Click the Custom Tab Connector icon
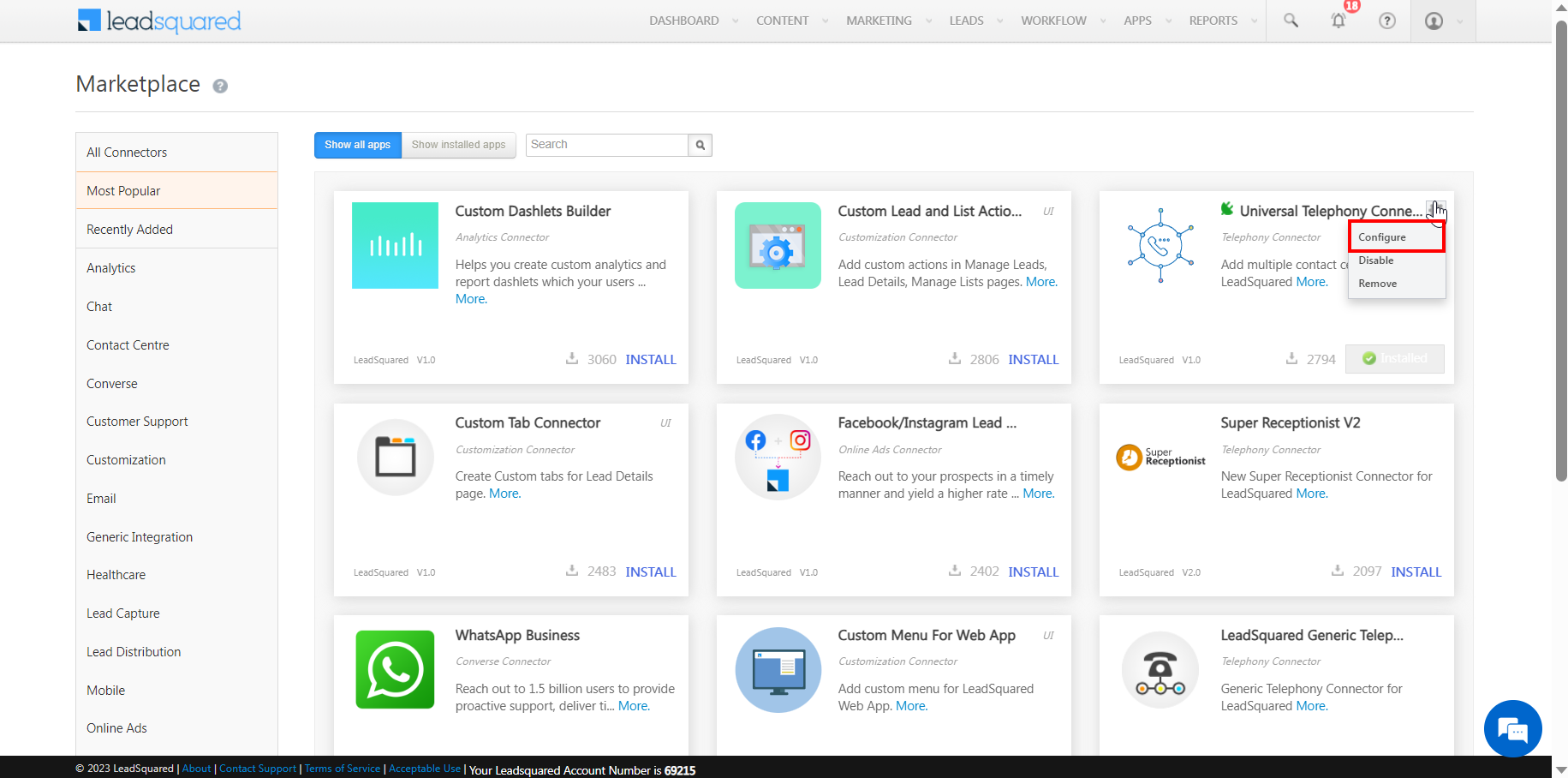The image size is (1568, 778). (x=396, y=457)
